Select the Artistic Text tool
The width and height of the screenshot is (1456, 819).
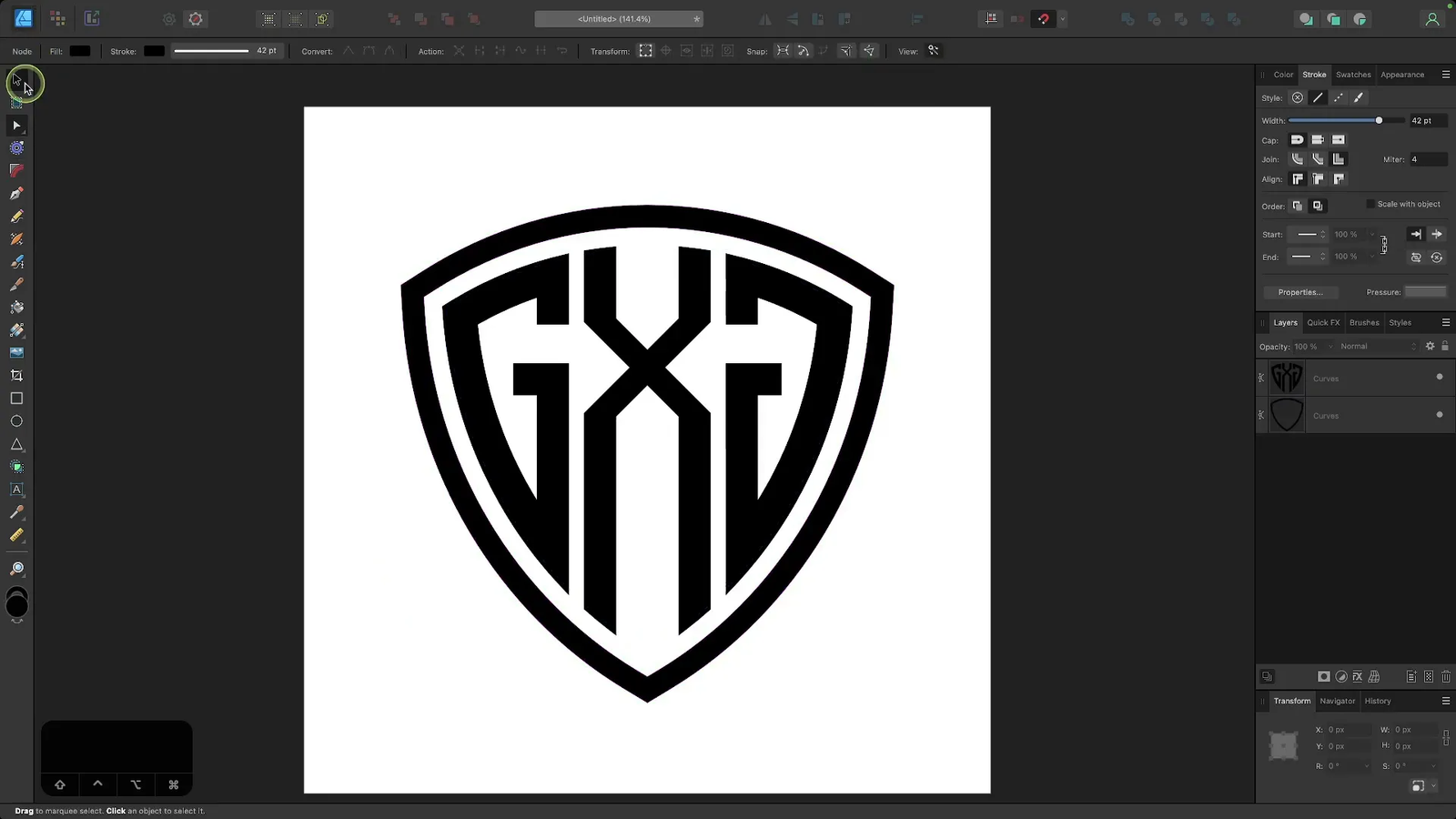[x=16, y=490]
